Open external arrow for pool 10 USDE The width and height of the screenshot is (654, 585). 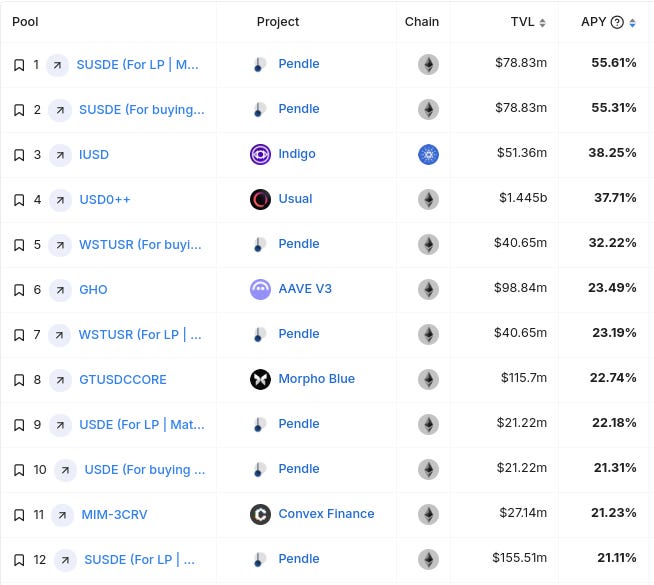[65, 470]
